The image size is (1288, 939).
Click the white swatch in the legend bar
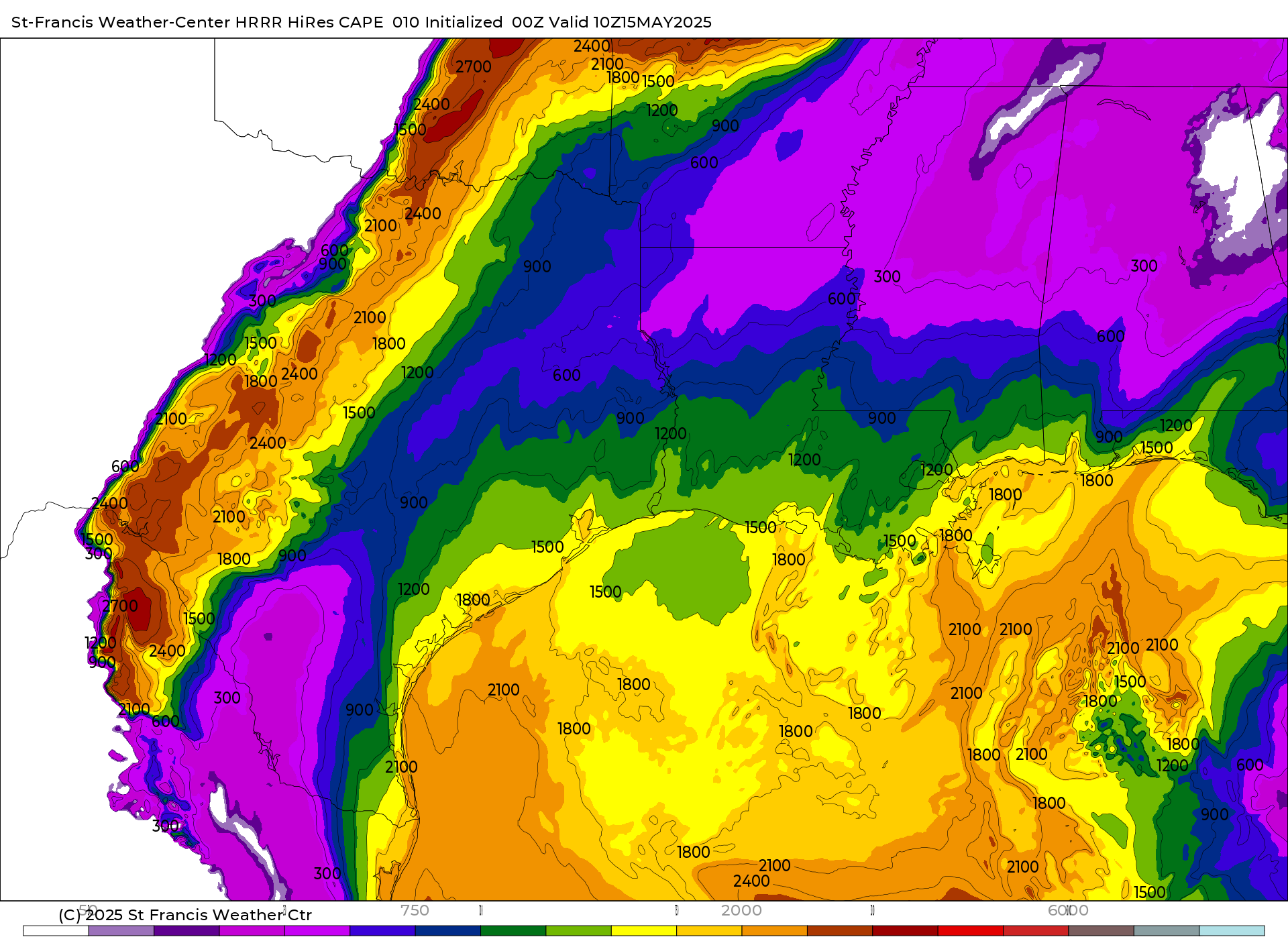point(56,931)
